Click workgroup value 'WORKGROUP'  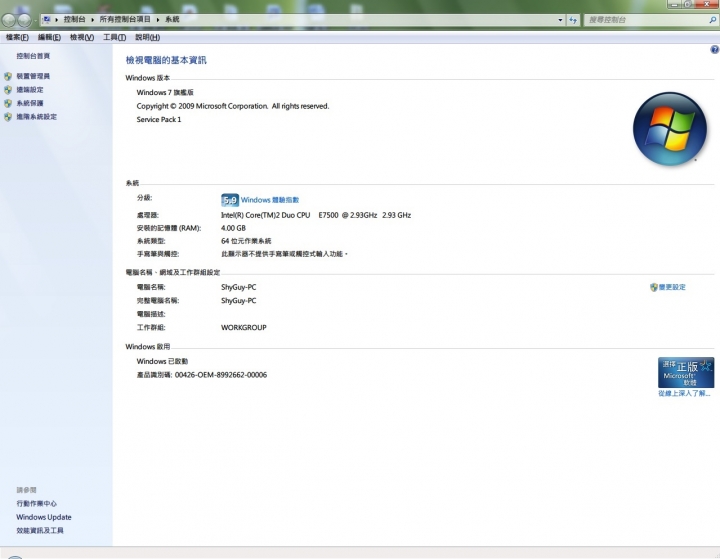point(244,327)
